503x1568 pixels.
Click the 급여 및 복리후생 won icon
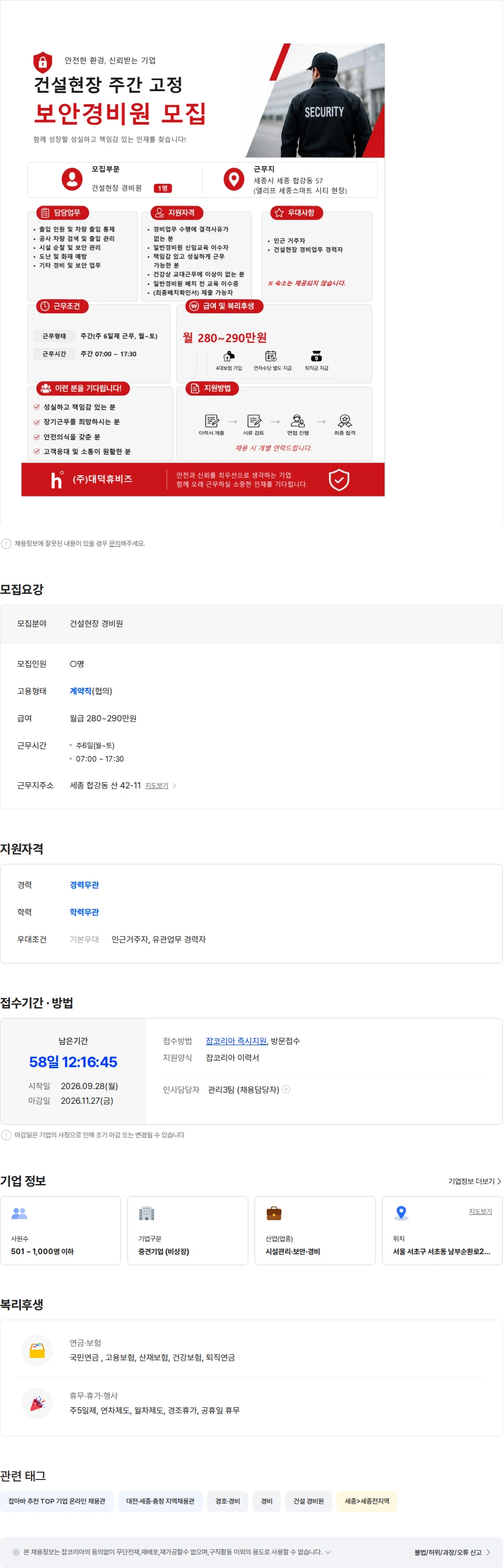194,306
